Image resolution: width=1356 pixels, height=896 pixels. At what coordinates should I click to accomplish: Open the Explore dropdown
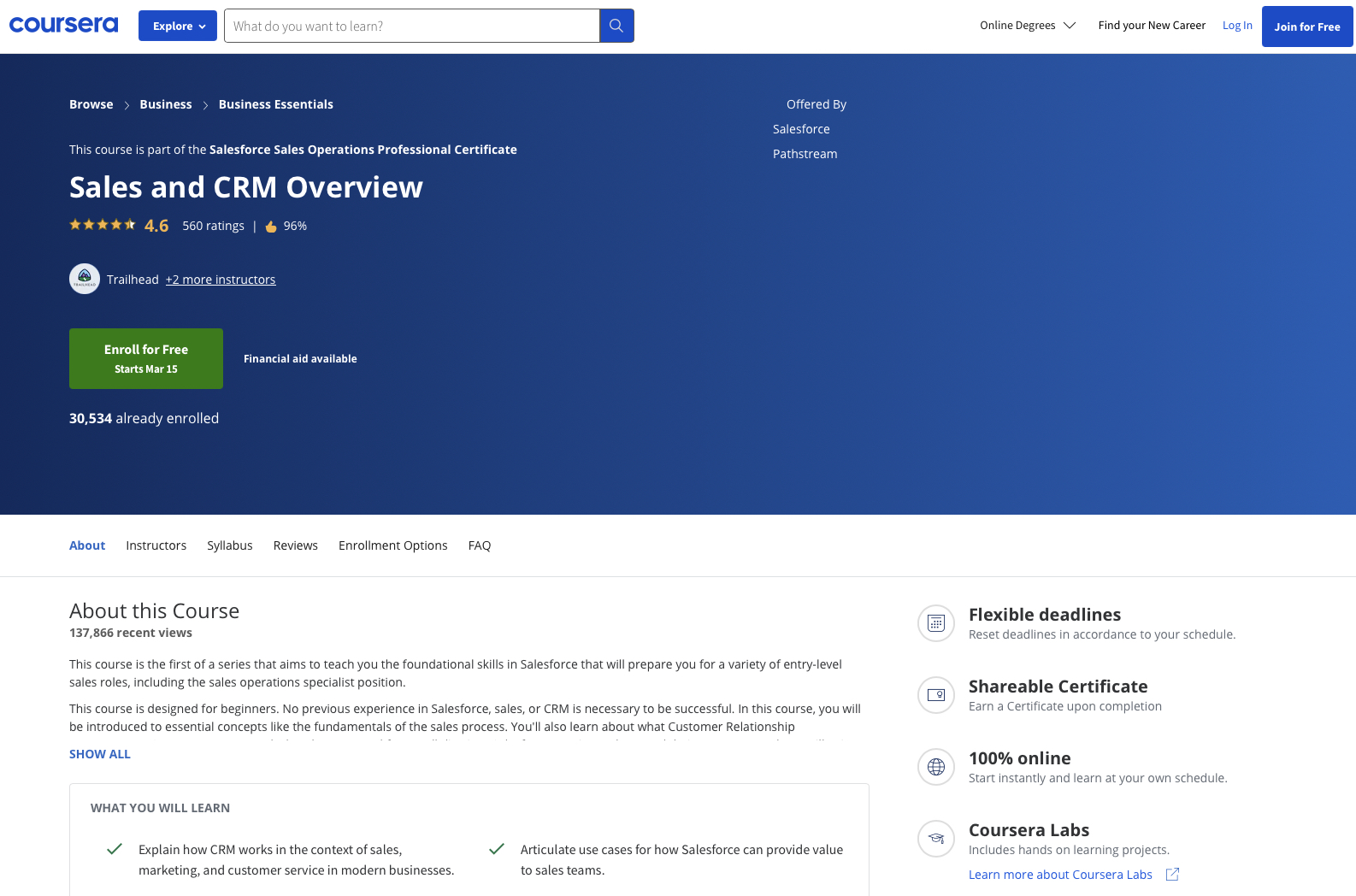pos(178,26)
